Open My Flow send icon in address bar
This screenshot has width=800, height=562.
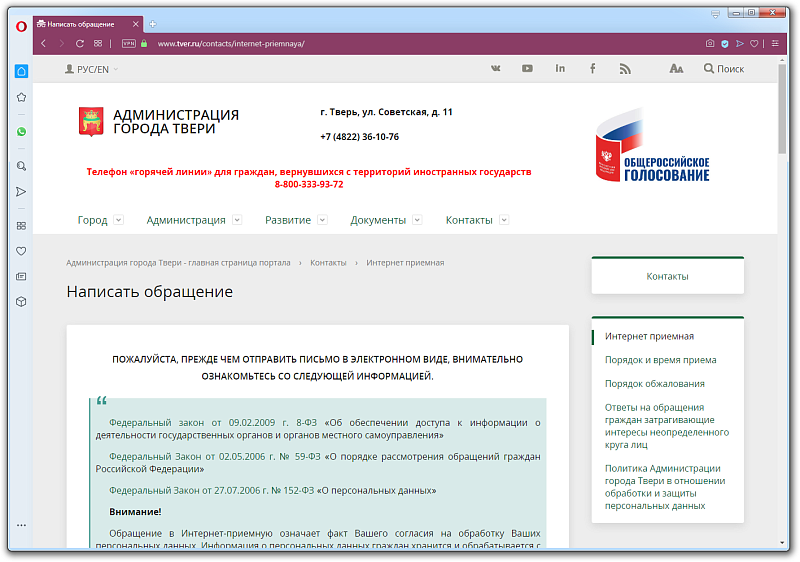(740, 44)
